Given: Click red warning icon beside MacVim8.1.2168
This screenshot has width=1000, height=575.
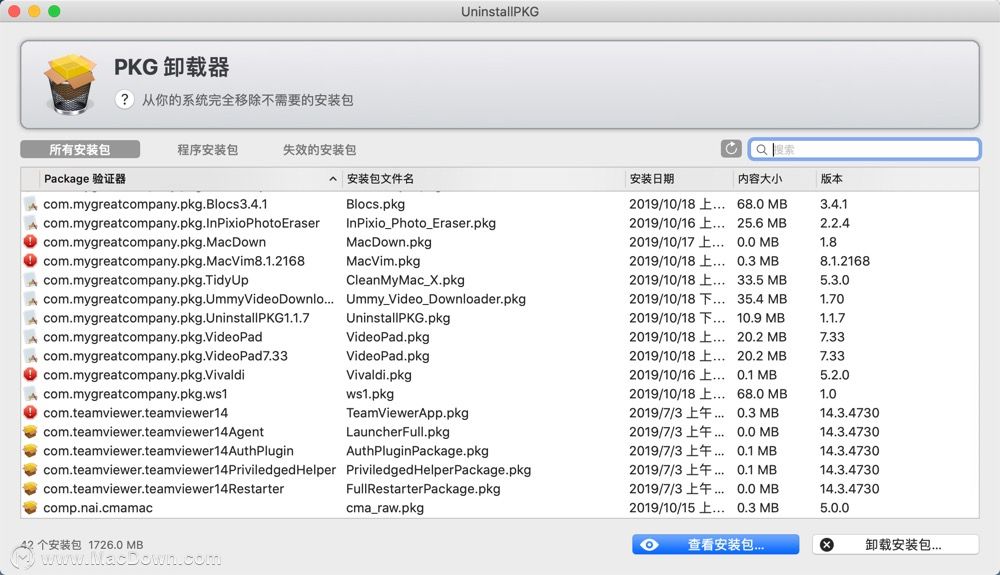Looking at the screenshot, I should point(30,261).
